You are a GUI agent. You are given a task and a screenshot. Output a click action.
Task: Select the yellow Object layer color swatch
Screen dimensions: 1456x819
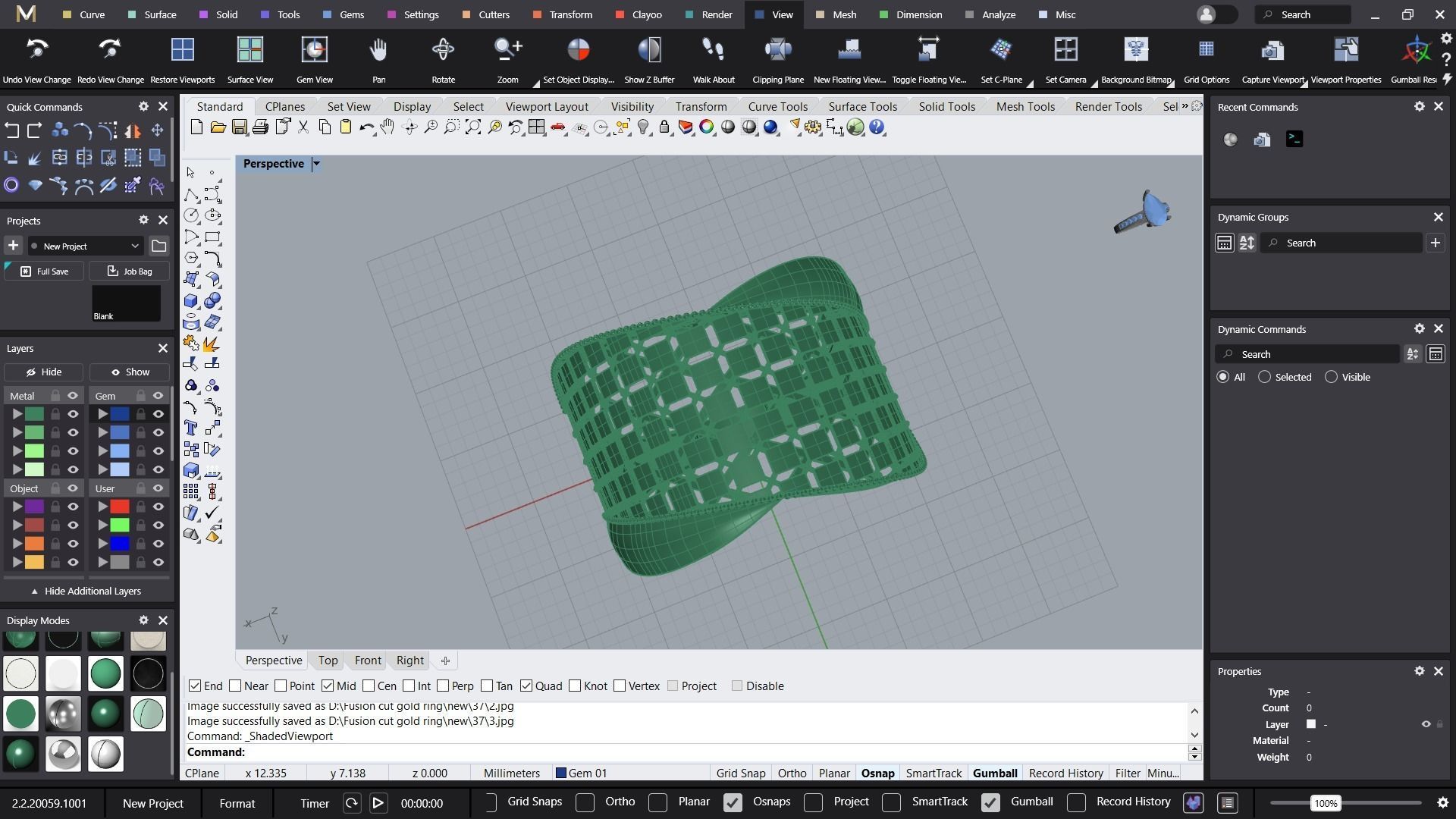tap(34, 563)
